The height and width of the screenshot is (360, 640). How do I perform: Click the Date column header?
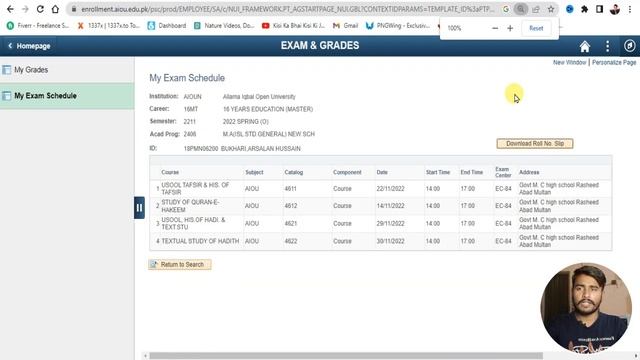point(382,172)
